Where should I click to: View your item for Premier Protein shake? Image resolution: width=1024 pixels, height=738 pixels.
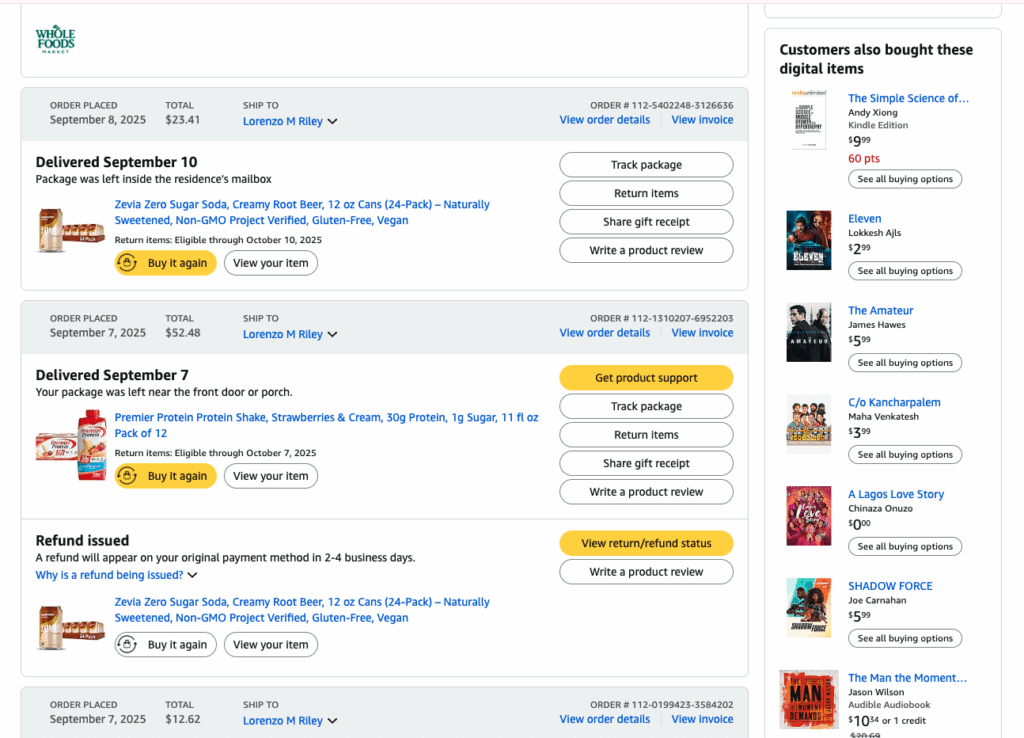[x=271, y=476]
